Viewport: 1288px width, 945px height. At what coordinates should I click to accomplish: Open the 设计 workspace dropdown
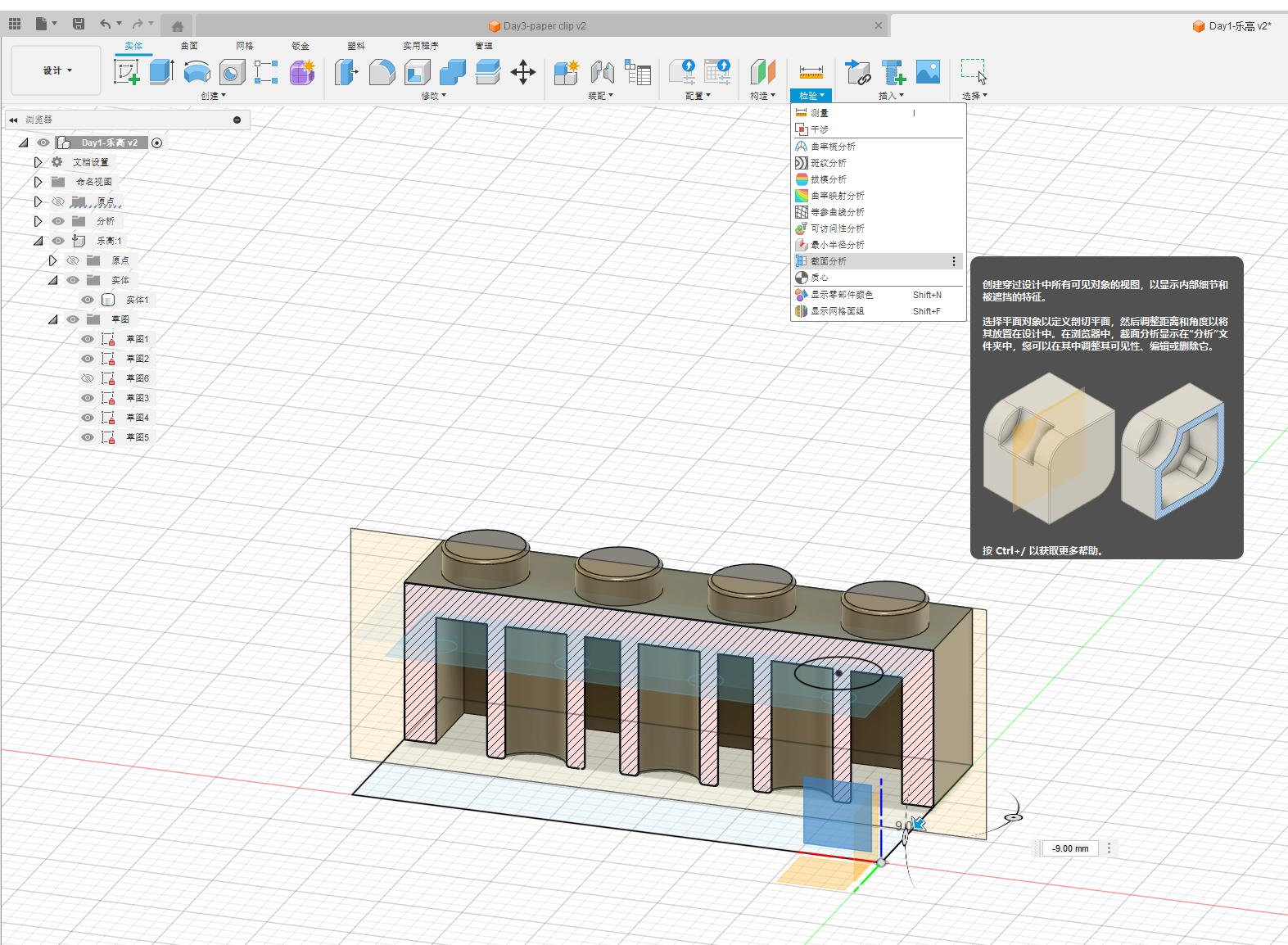pyautogui.click(x=56, y=70)
